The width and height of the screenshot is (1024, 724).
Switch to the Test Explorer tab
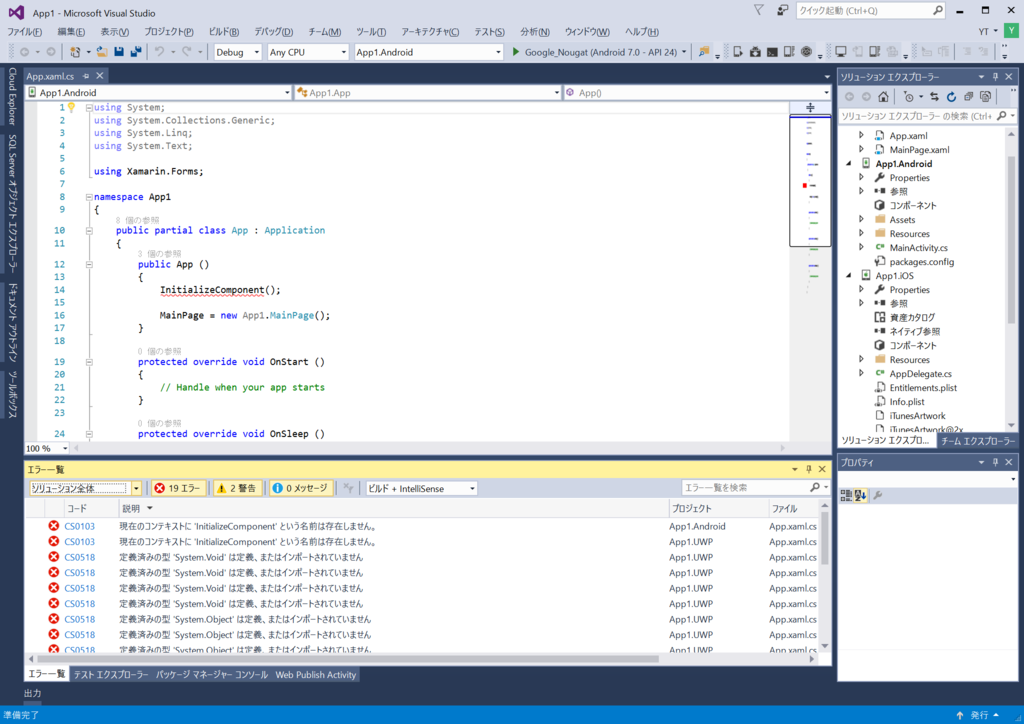[x=110, y=674]
